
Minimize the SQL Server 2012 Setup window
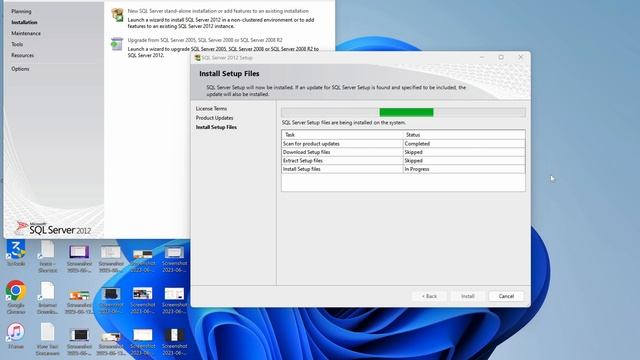(x=482, y=58)
